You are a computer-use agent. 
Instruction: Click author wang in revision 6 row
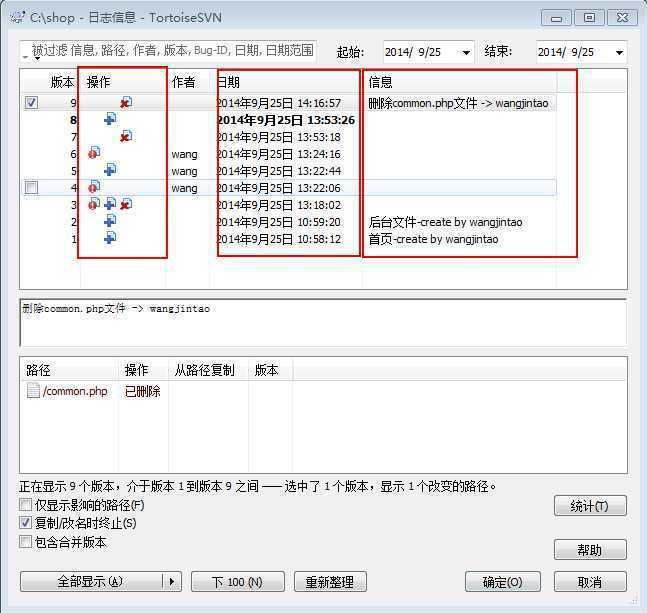click(x=184, y=154)
